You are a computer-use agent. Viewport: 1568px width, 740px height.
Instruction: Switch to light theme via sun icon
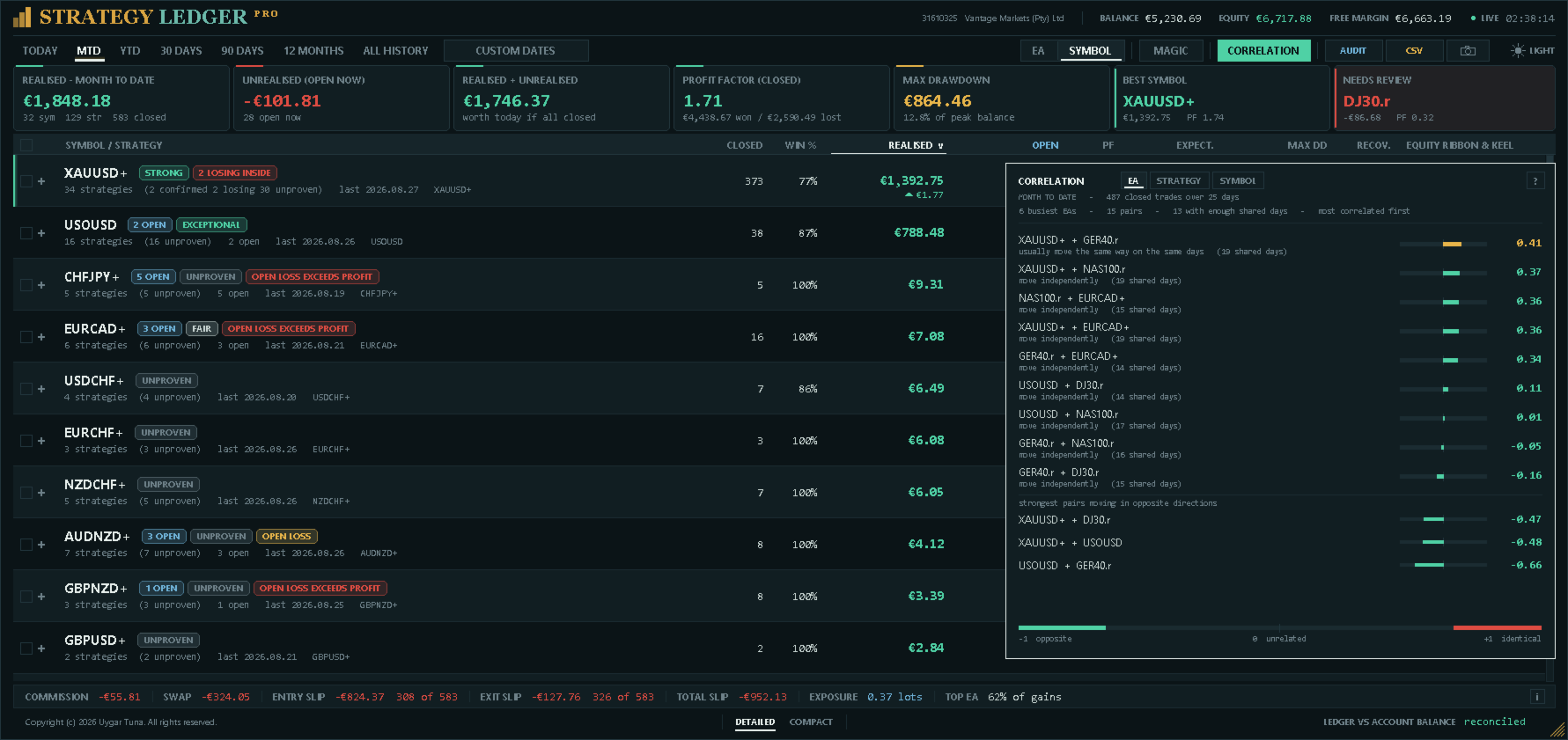point(1518,51)
